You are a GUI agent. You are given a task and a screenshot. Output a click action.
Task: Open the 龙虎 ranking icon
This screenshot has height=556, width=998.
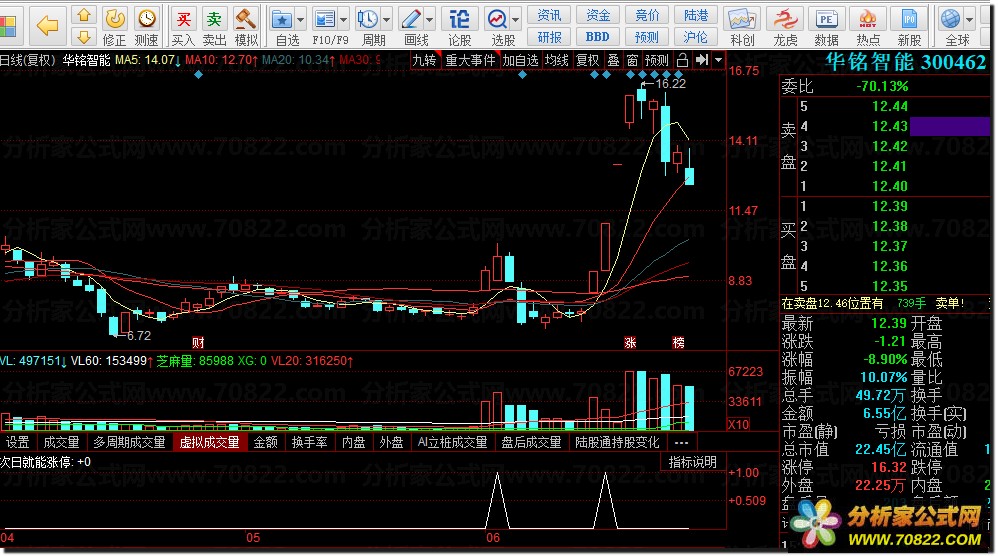coord(785,27)
